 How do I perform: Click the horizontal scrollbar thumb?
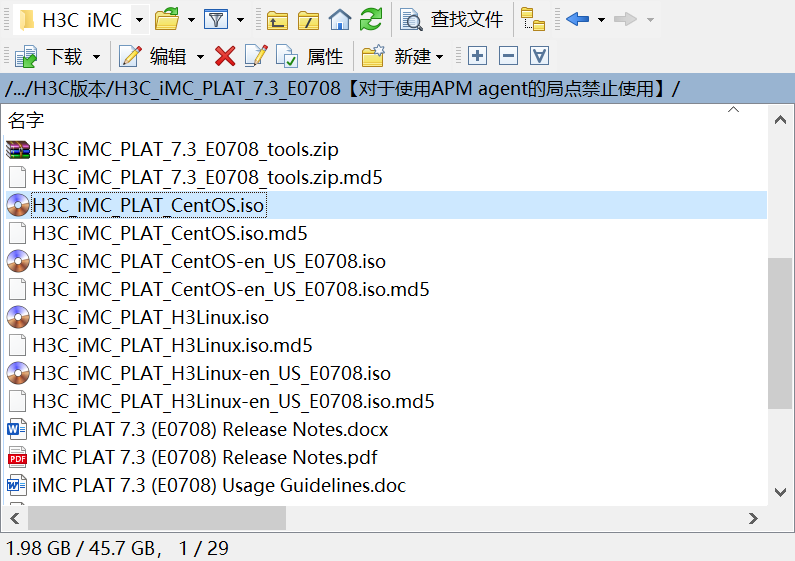157,518
